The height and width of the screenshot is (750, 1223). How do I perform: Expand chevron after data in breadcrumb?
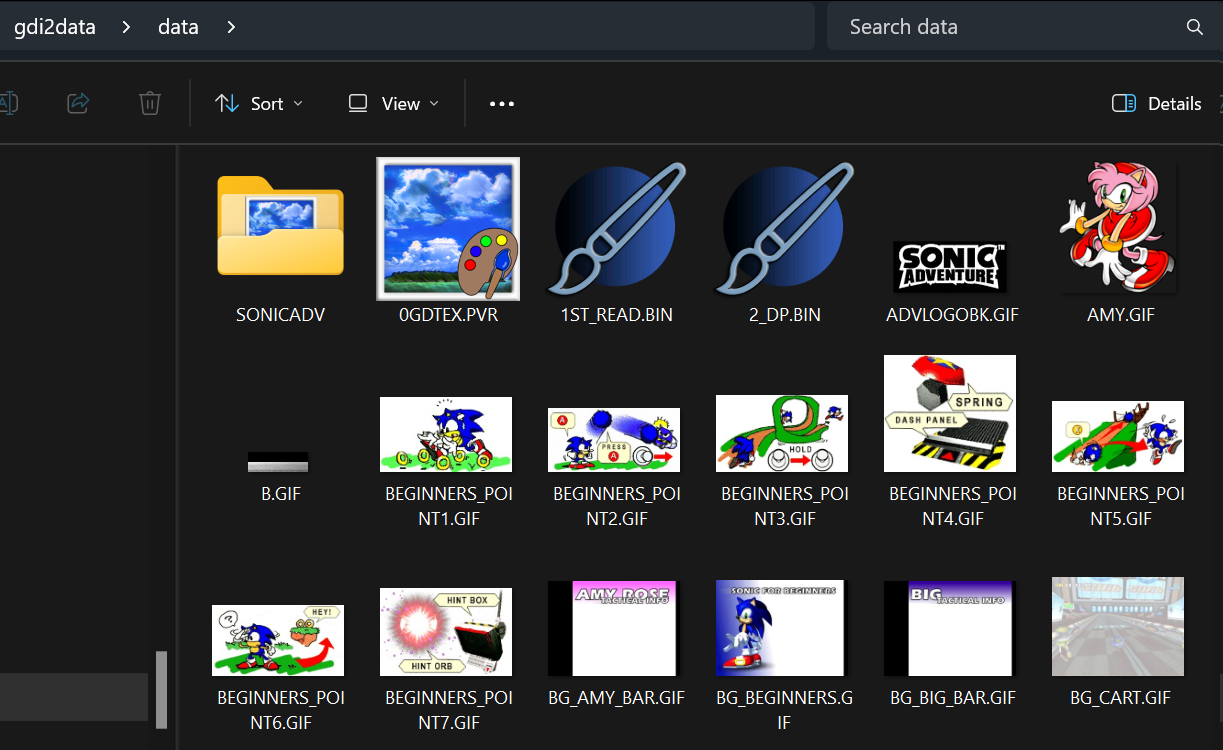[231, 27]
